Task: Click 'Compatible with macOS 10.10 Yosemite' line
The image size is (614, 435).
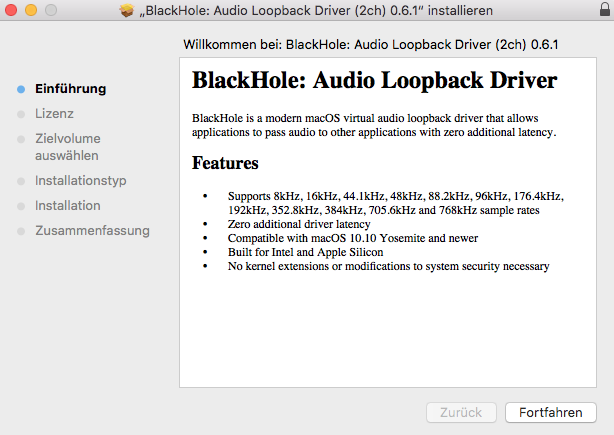Action: (353, 238)
